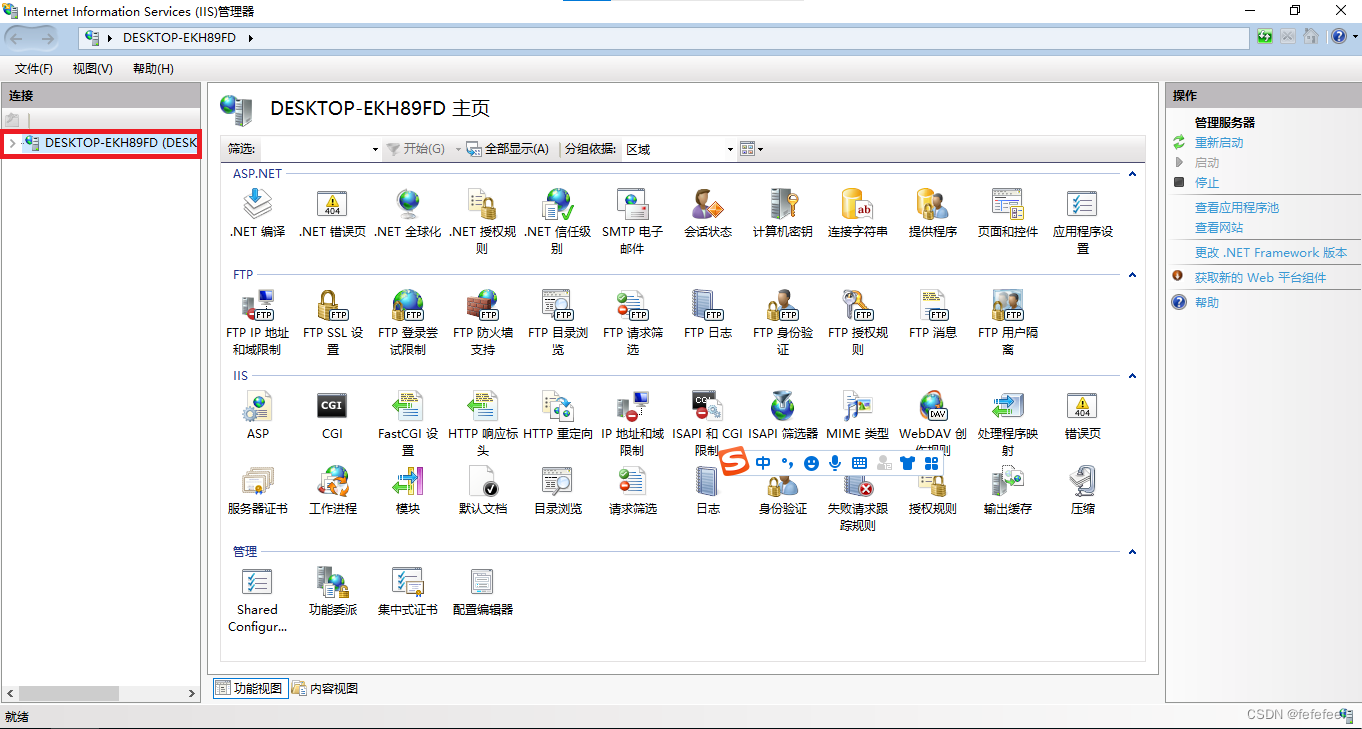Screen dimensions: 1362x729
Task: Open the IIS 错误页 feature
Action: click(1082, 416)
